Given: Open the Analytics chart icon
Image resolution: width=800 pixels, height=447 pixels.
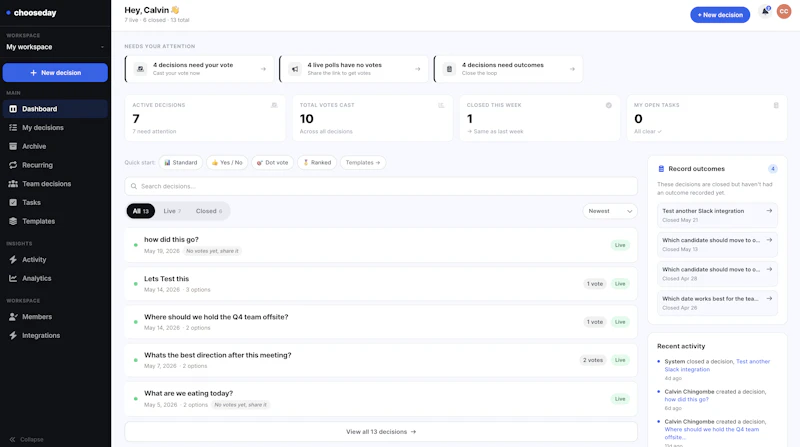Looking at the screenshot, I should click(13, 278).
